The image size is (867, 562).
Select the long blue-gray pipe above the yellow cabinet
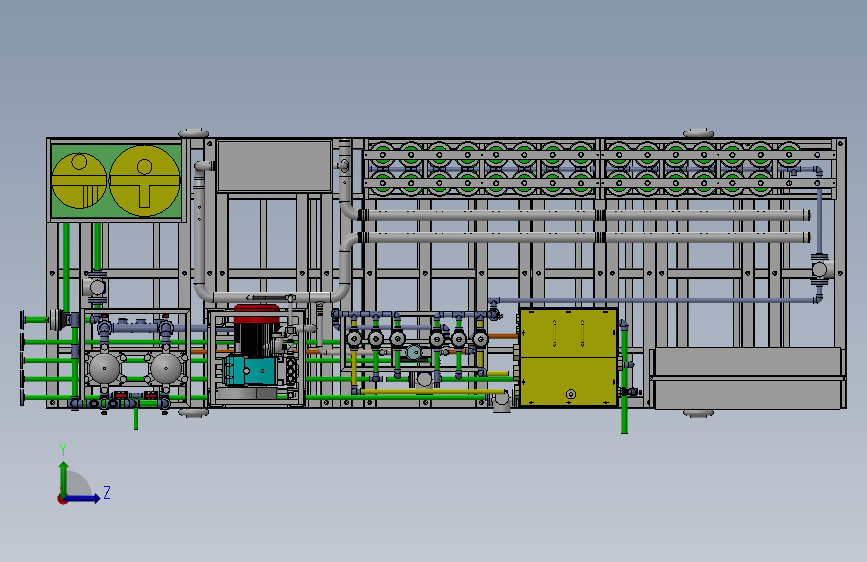[658, 300]
